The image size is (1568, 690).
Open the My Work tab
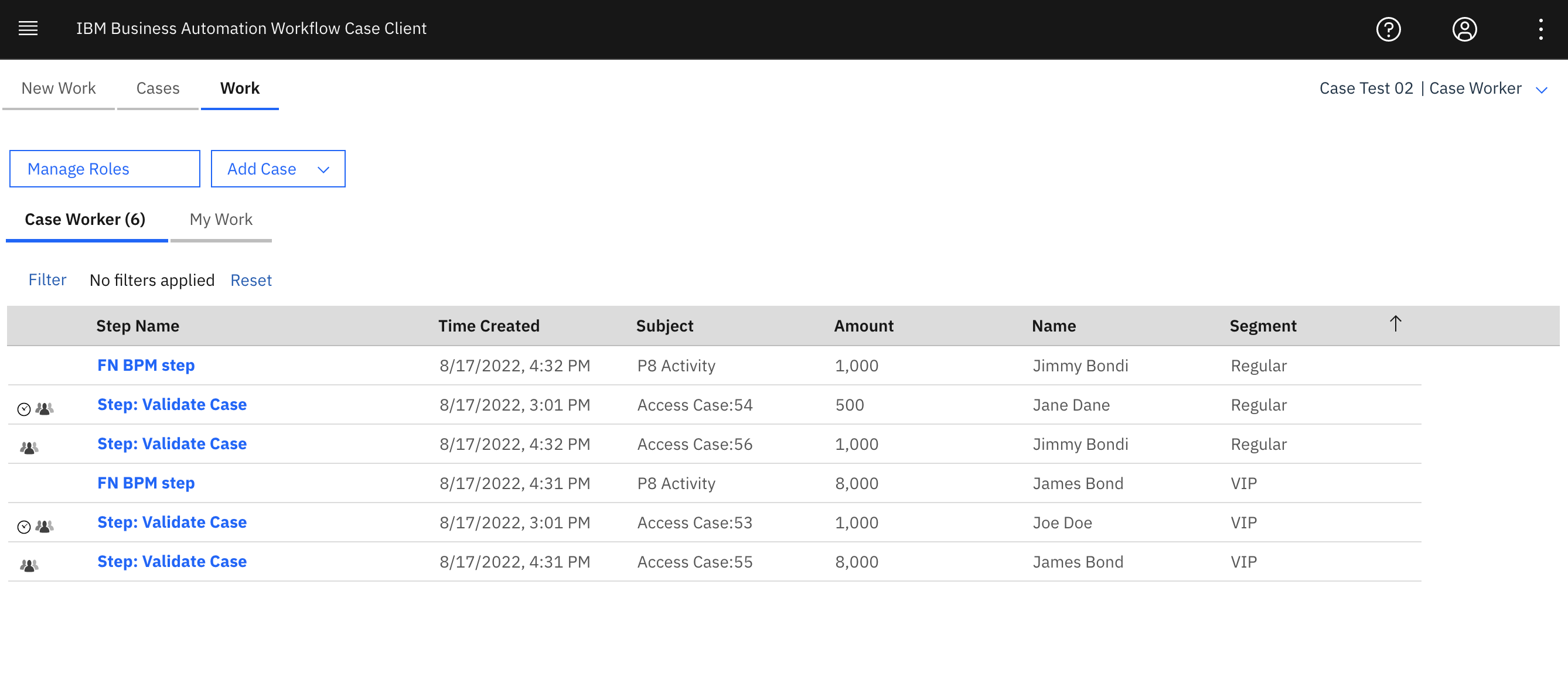tap(221, 220)
